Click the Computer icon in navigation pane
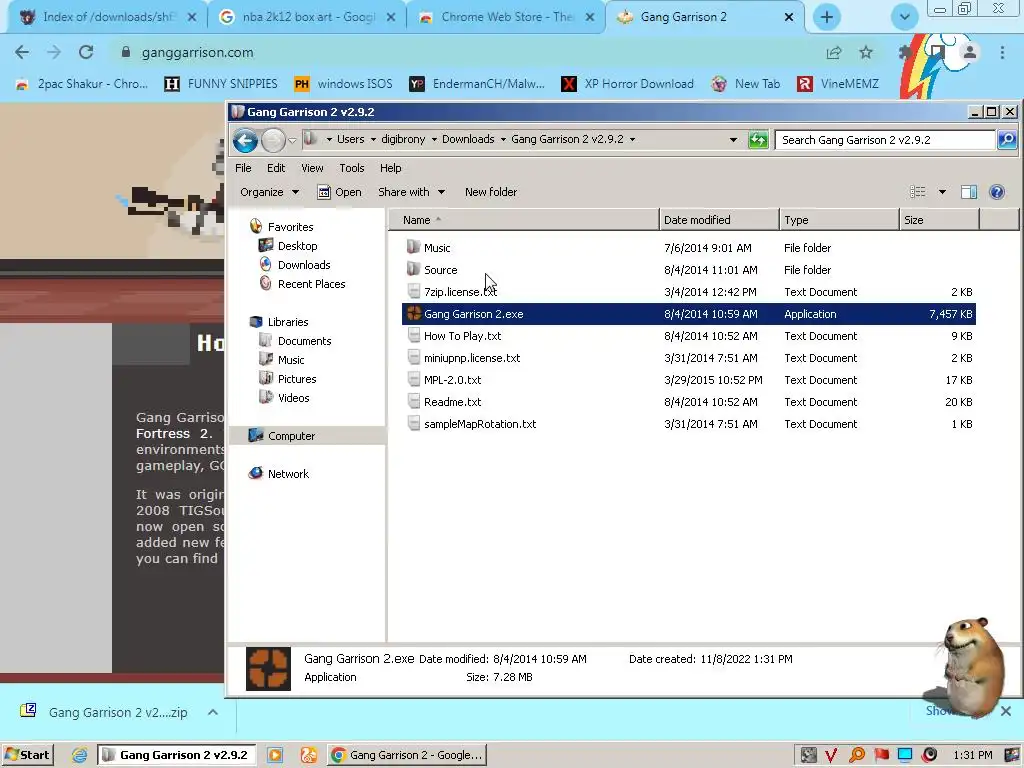Screen dimensions: 1024x768 255,436
